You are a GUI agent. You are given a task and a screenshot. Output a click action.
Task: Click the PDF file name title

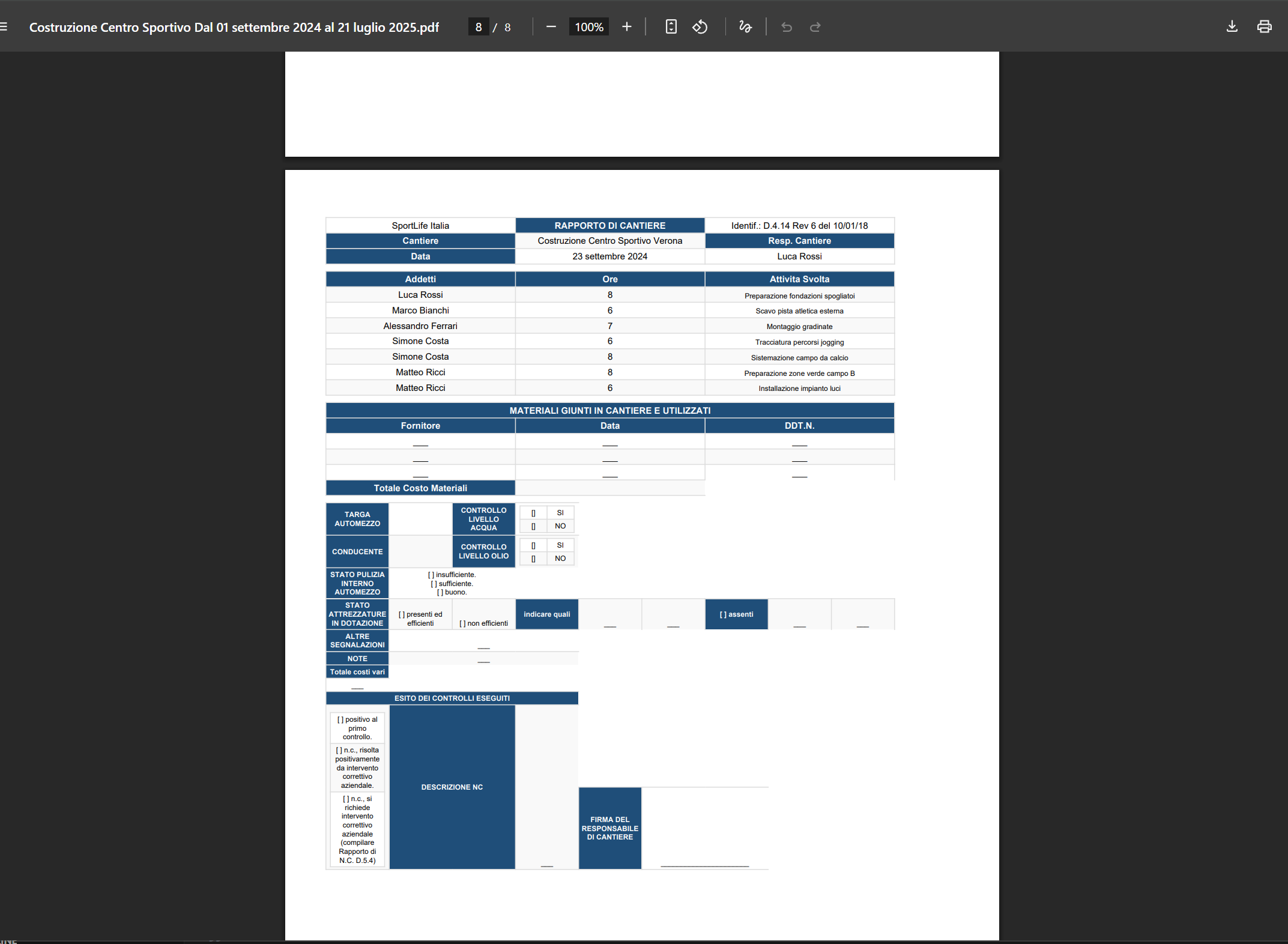click(234, 27)
